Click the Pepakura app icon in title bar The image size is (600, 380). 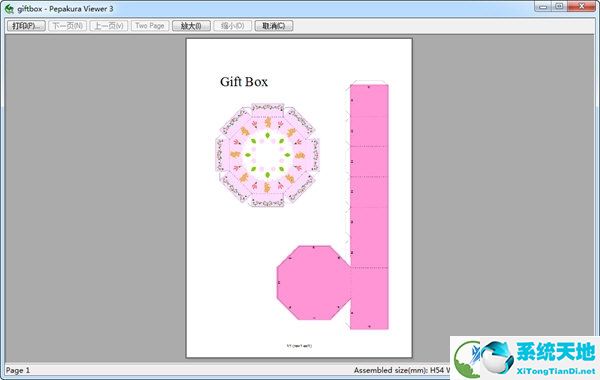(x=9, y=8)
